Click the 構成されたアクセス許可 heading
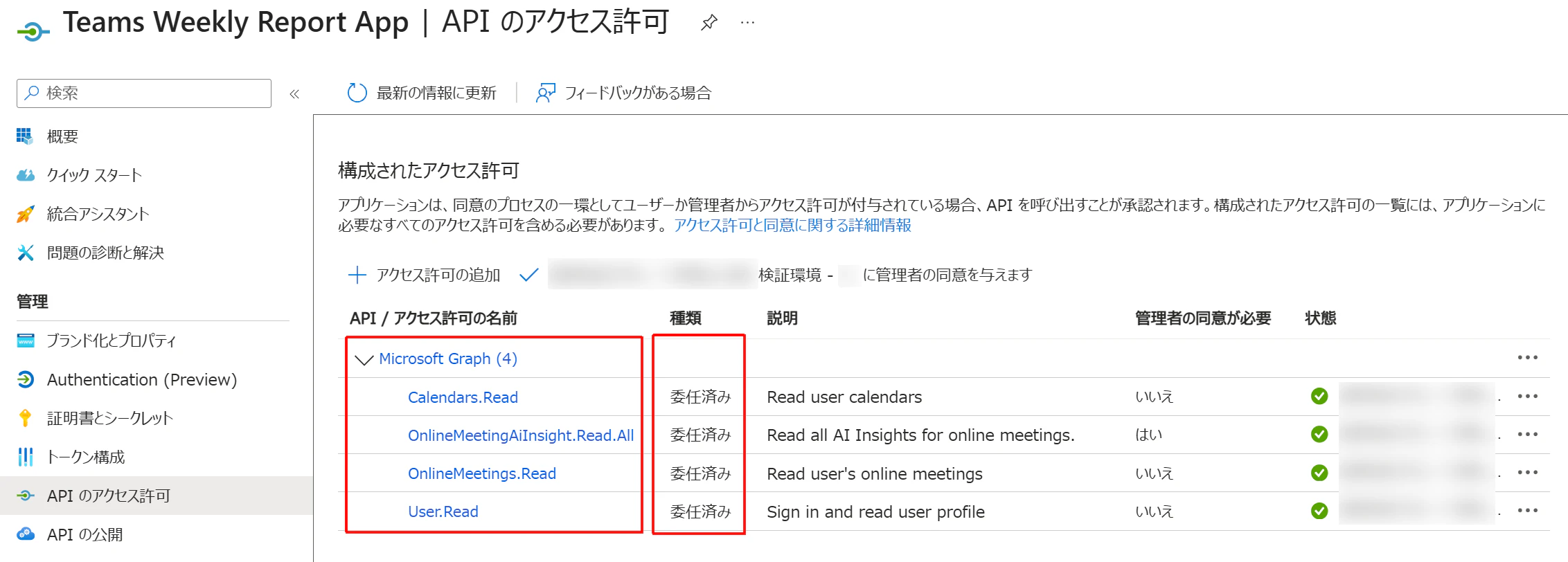This screenshot has height=562, width=1568. tap(429, 171)
